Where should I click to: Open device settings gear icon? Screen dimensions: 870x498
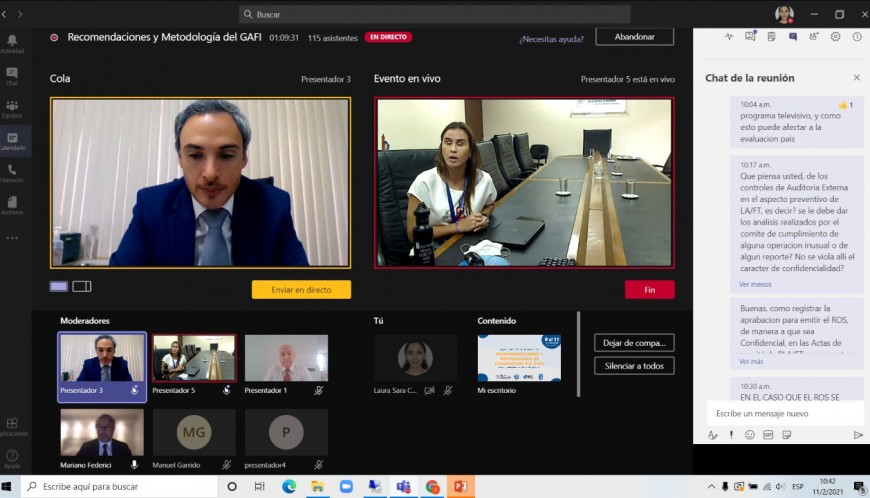pyautogui.click(x=835, y=37)
